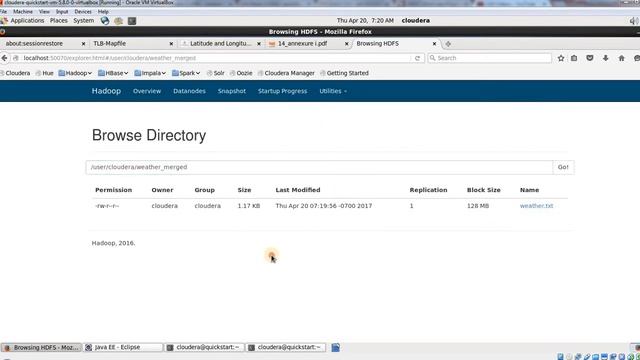The width and height of the screenshot is (640, 360).
Task: Bookmark this page with the star icon
Action: [x=561, y=58]
